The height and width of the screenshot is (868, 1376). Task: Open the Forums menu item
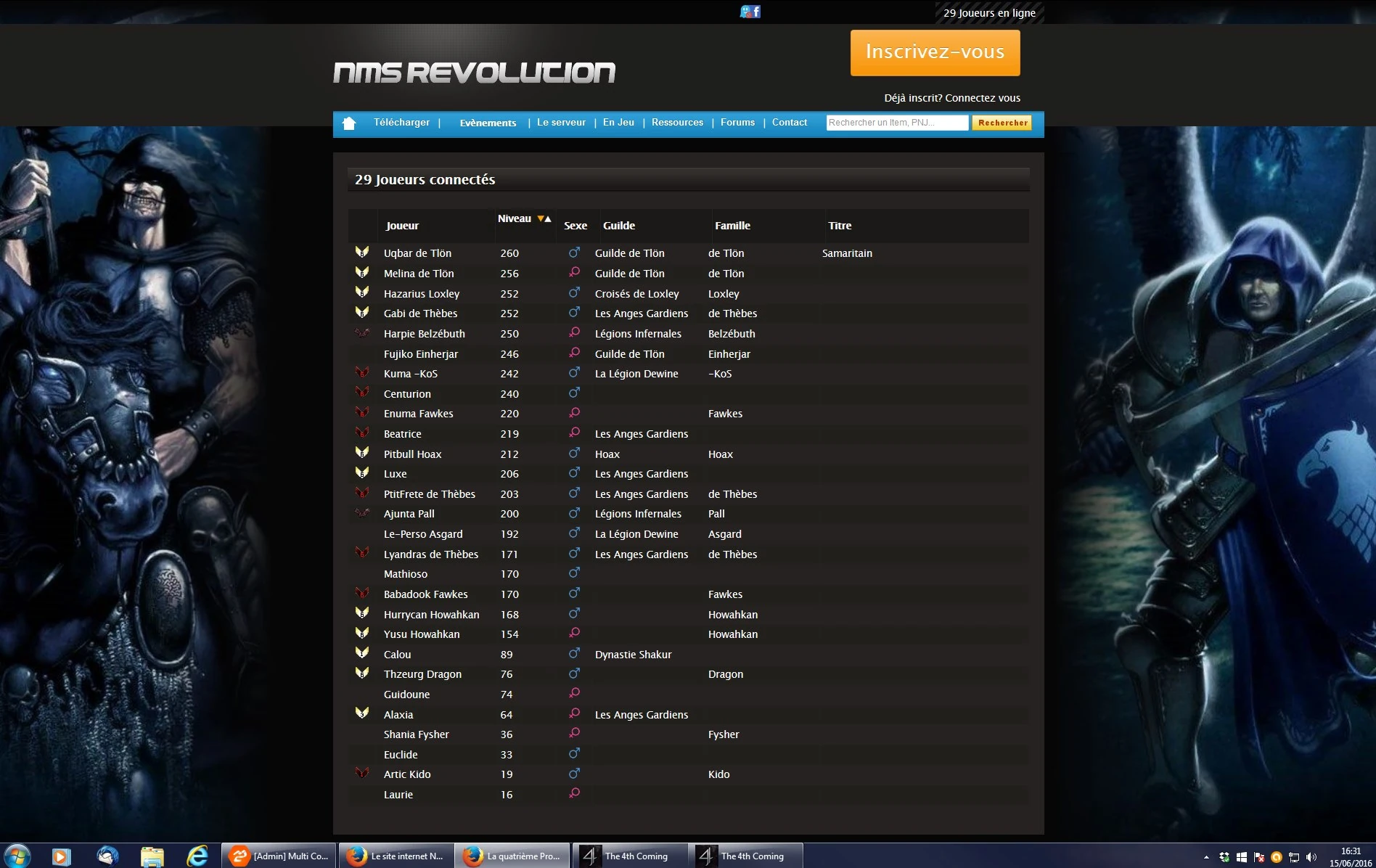[737, 122]
